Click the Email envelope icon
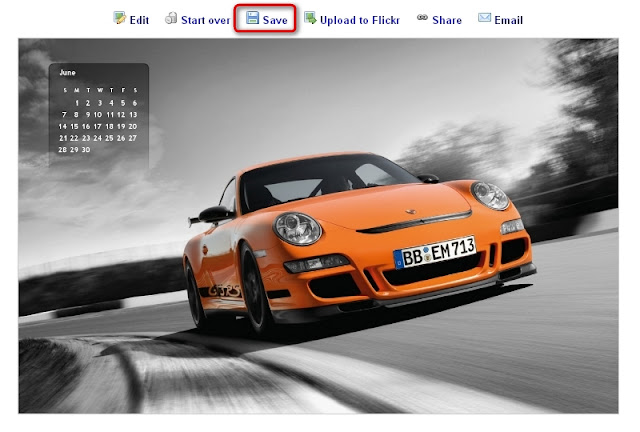Screen dimensions: 640x432 (484, 18)
